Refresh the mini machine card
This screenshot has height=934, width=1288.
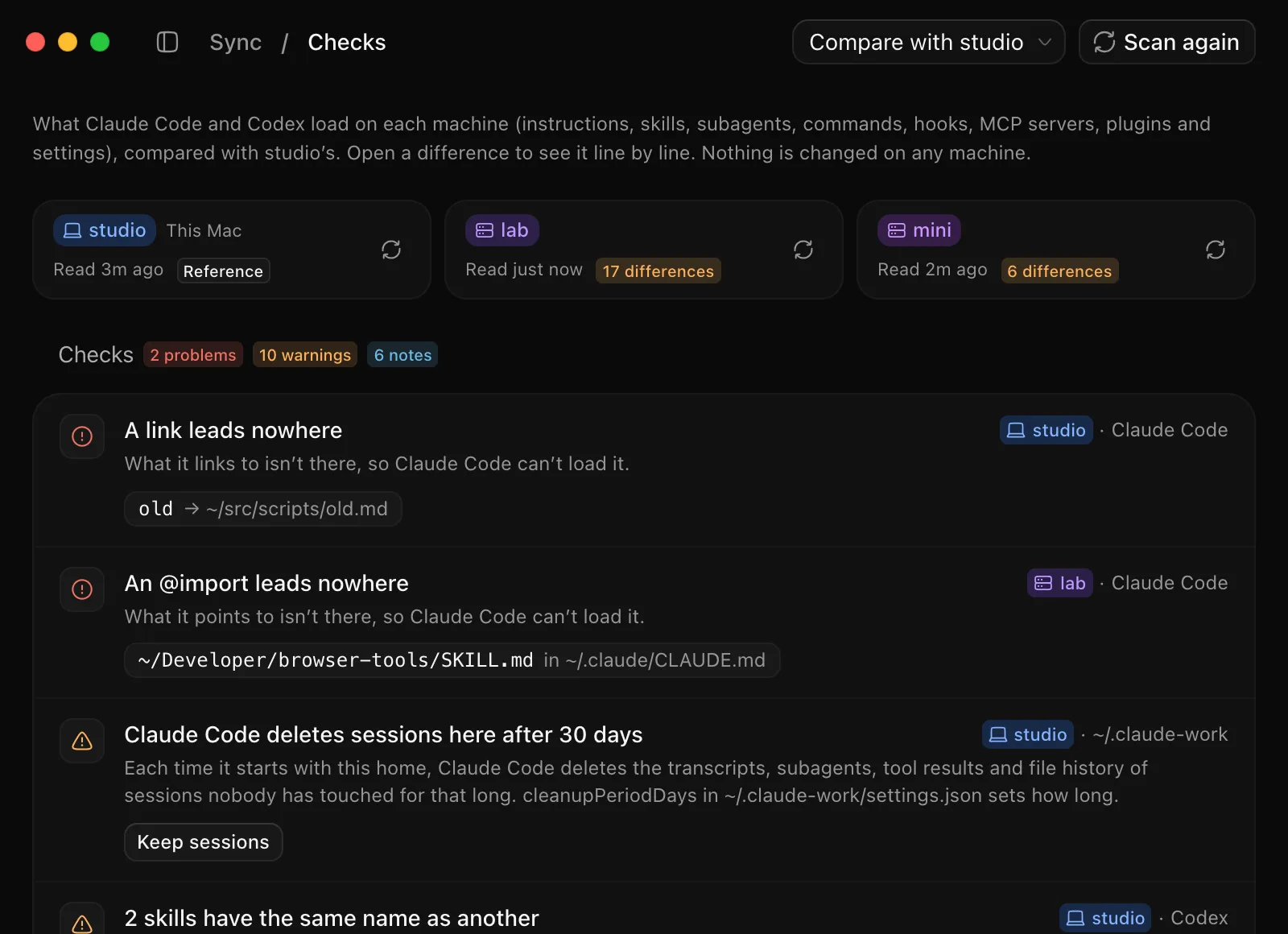1216,250
